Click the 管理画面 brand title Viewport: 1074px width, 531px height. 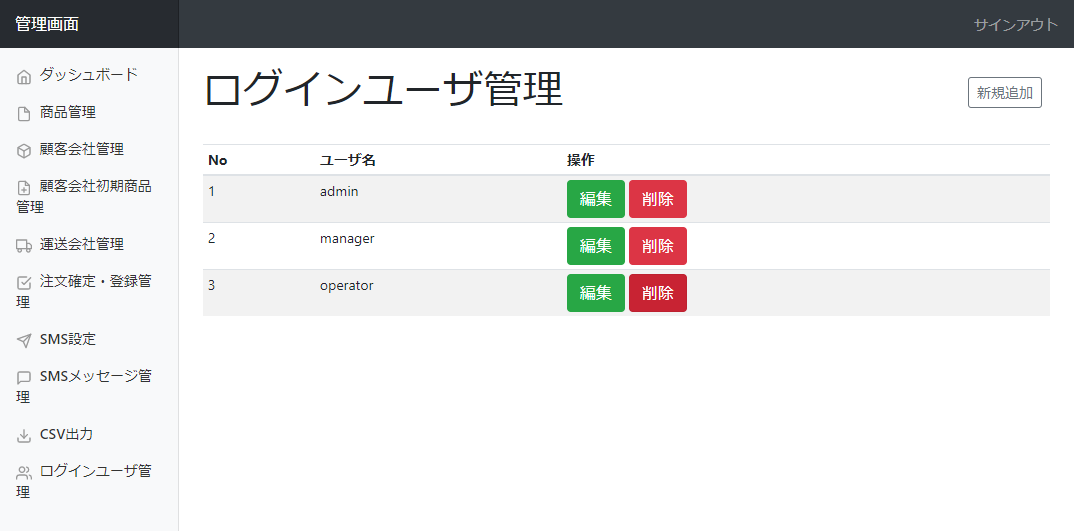tap(47, 24)
